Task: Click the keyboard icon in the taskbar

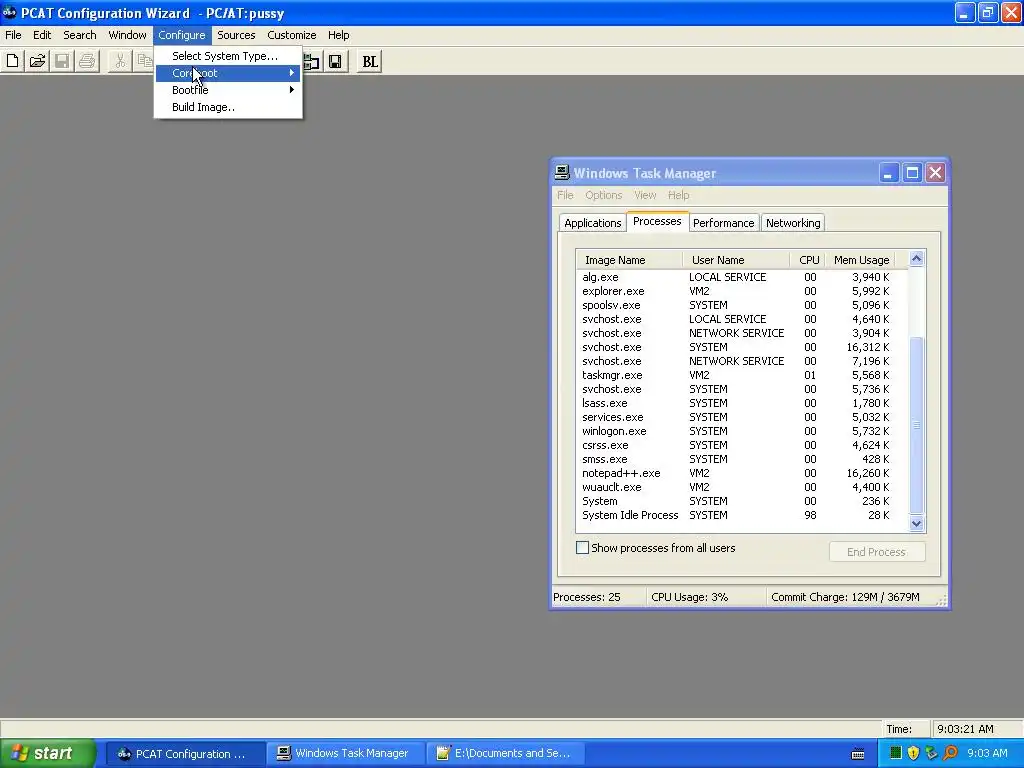Action: (x=858, y=754)
